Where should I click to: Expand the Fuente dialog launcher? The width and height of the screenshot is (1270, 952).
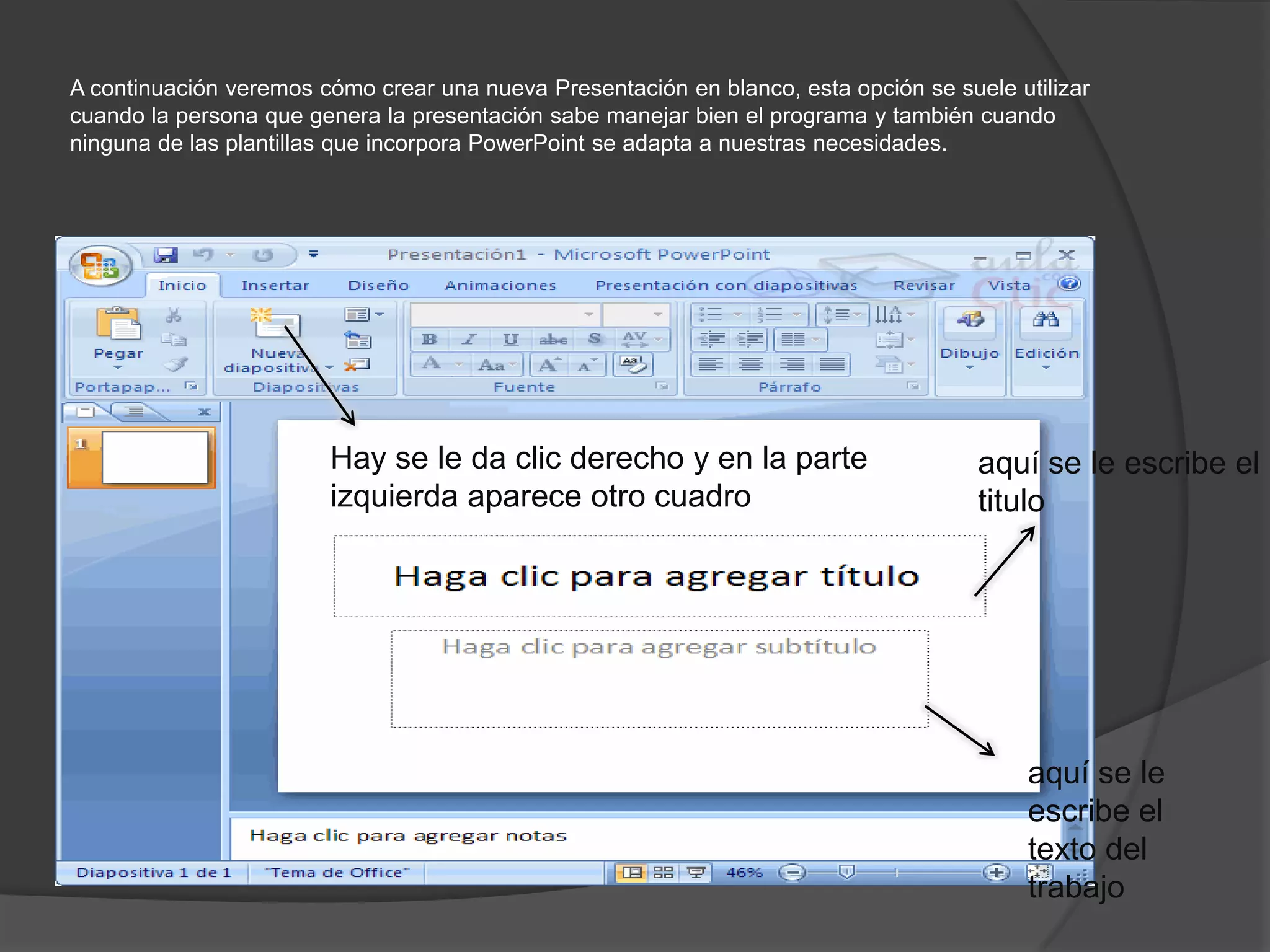tap(663, 387)
